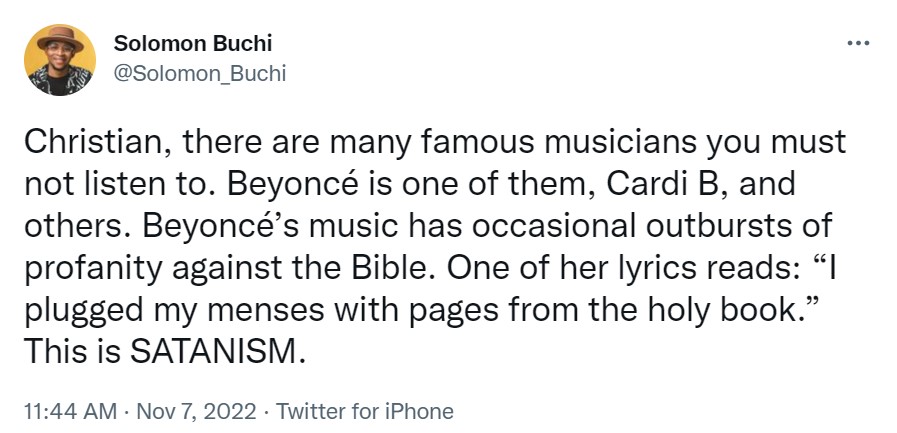Viewport: 897px width, 433px height.
Task: Open the more options three-dot menu
Action: 858,44
